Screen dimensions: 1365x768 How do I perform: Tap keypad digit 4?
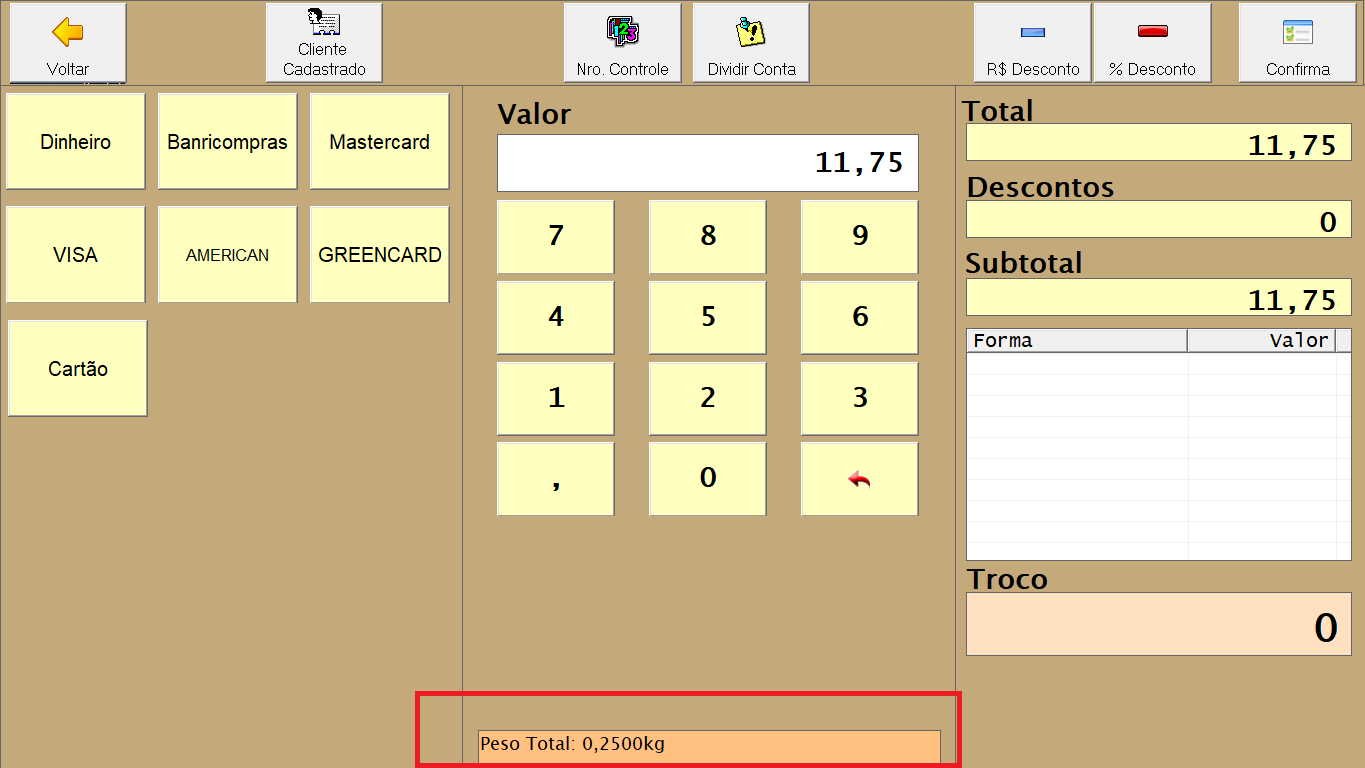click(x=556, y=318)
